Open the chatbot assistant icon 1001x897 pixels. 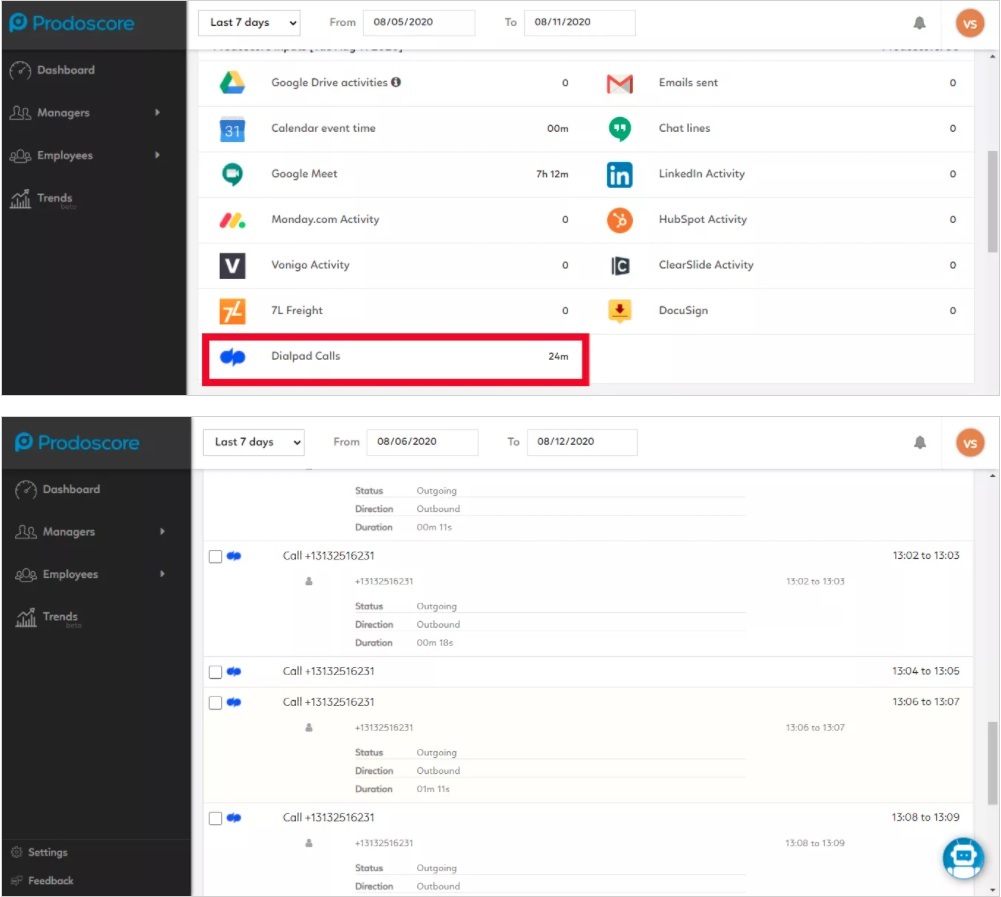point(963,857)
